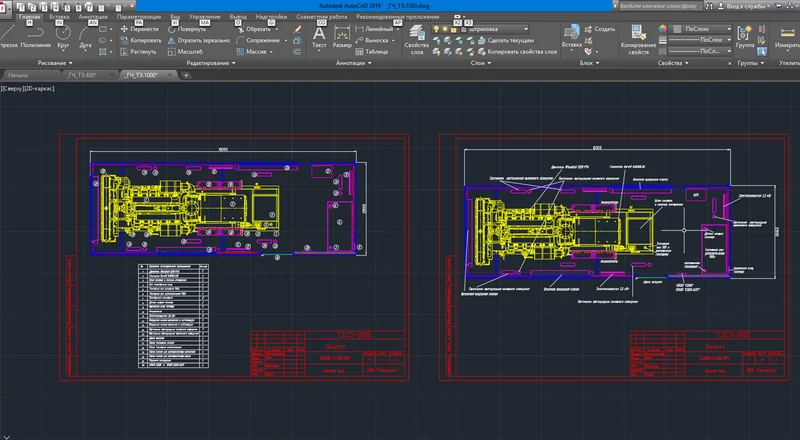
Task: Click the Текст annotation tool
Action: pos(319,36)
